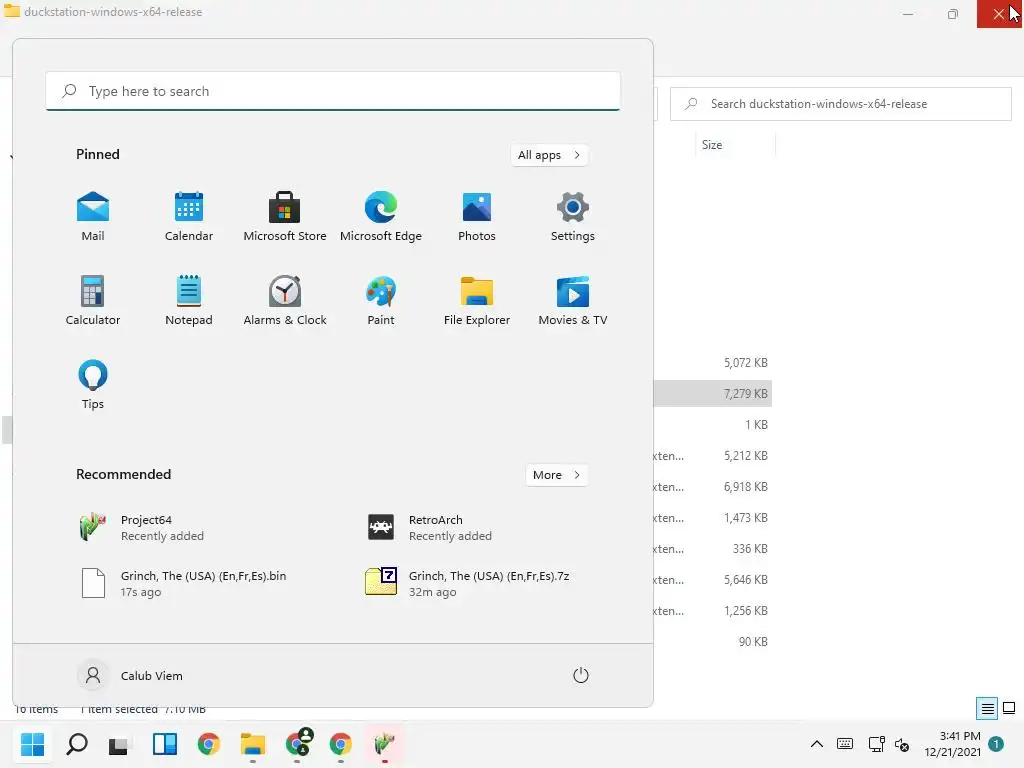Launch Microsoft Edge
The image size is (1024, 768).
pyautogui.click(x=381, y=217)
